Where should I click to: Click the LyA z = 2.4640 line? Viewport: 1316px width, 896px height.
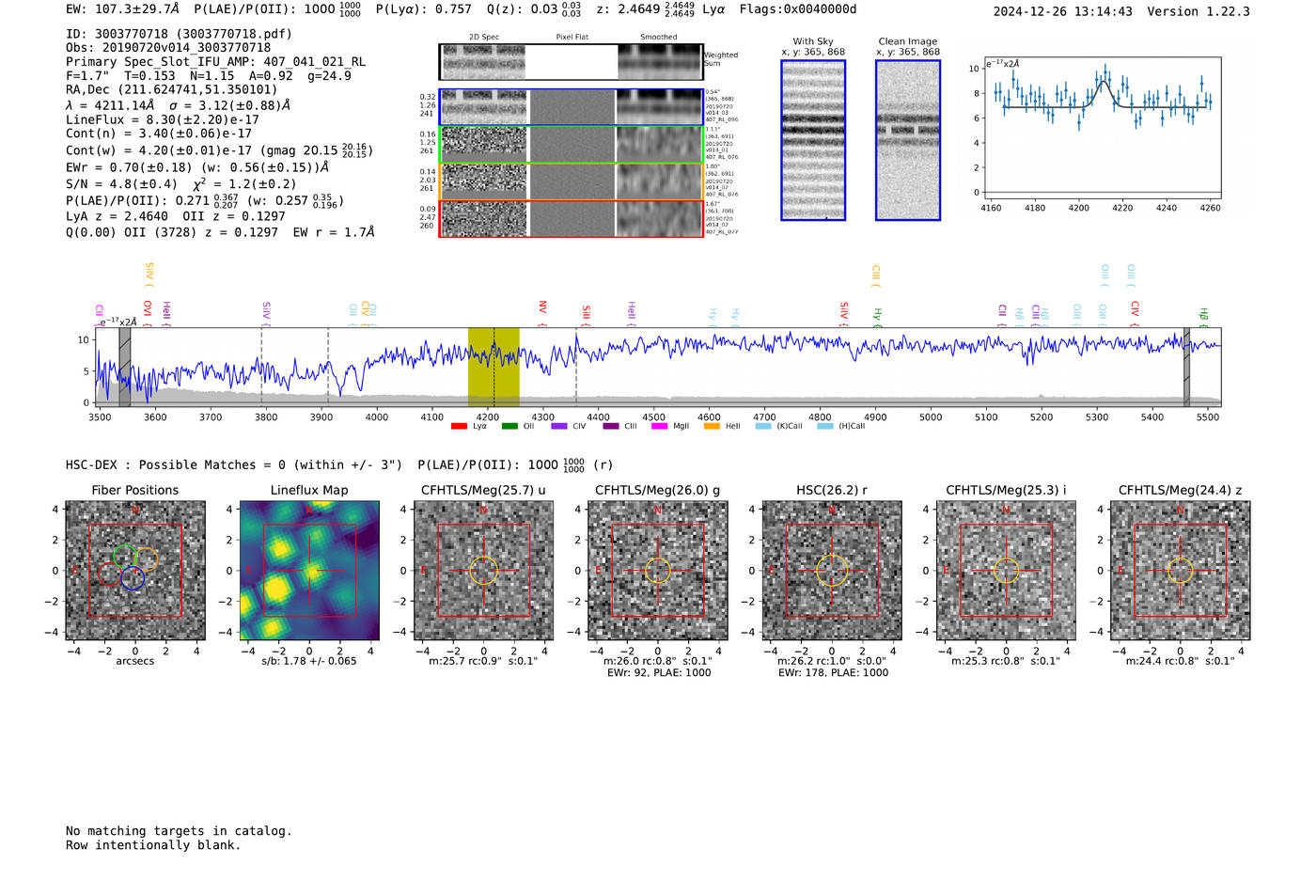(x=176, y=215)
